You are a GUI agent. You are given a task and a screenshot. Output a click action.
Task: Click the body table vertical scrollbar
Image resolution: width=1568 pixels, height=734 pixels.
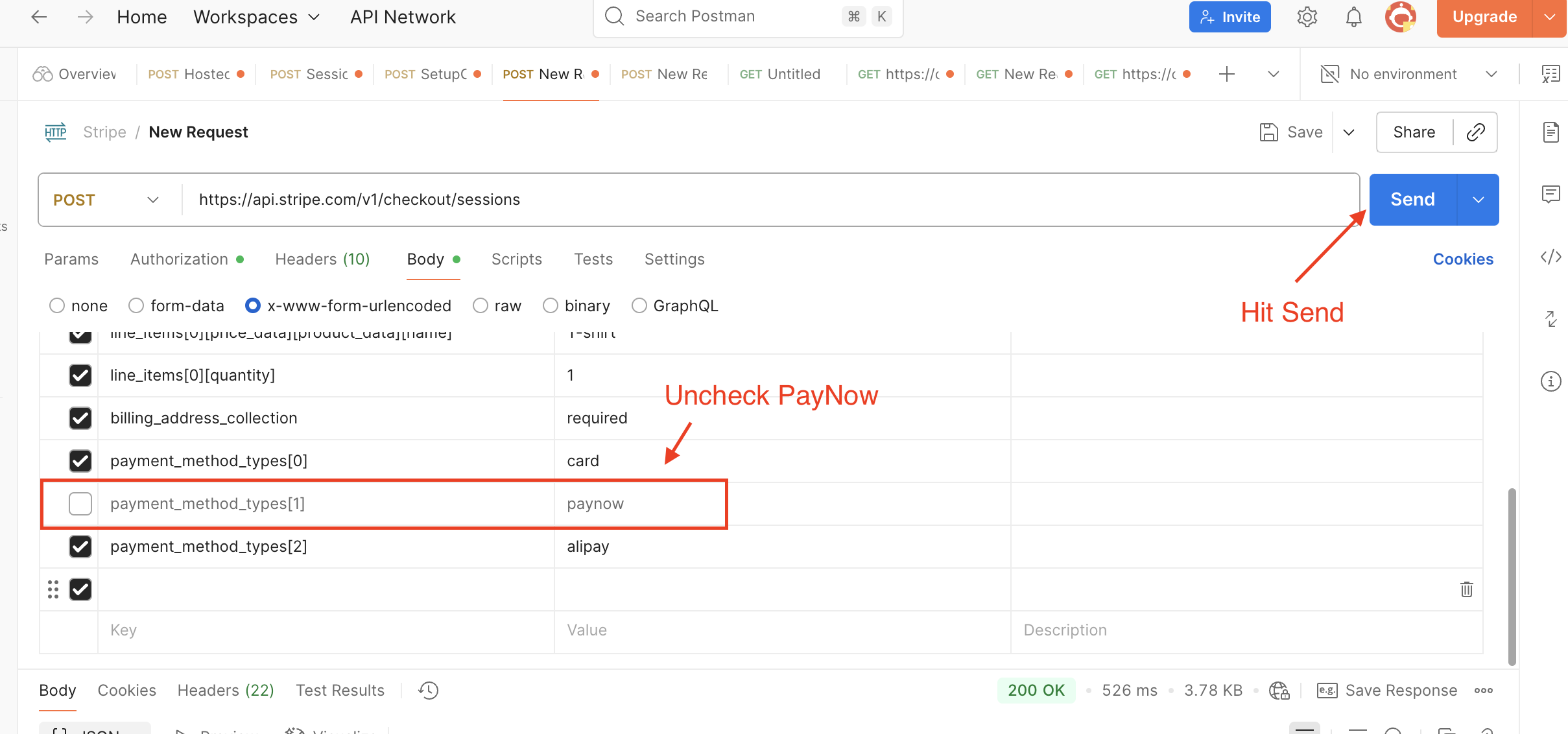coord(1512,577)
